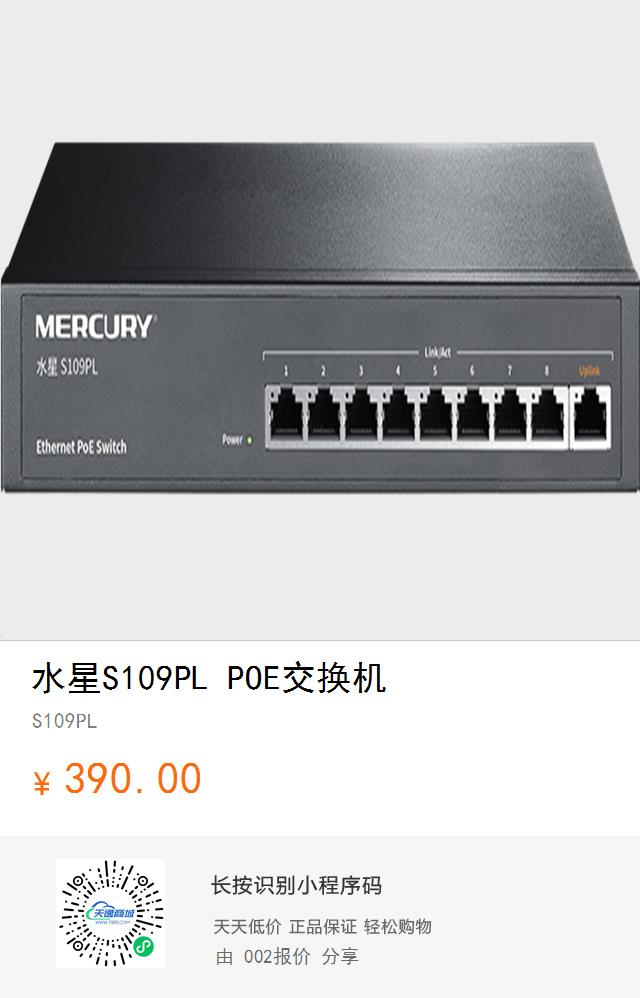This screenshot has height=998, width=640.
Task: Click the product title 水星S109PL POE交换机
Action: pyautogui.click(x=209, y=678)
